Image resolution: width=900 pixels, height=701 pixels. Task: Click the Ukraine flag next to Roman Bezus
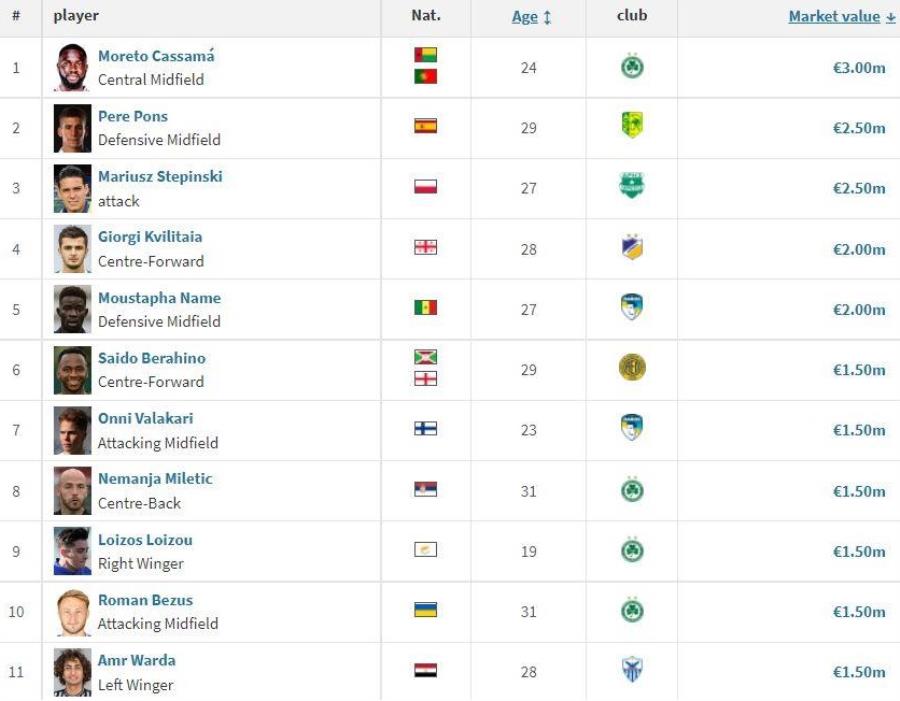425,609
